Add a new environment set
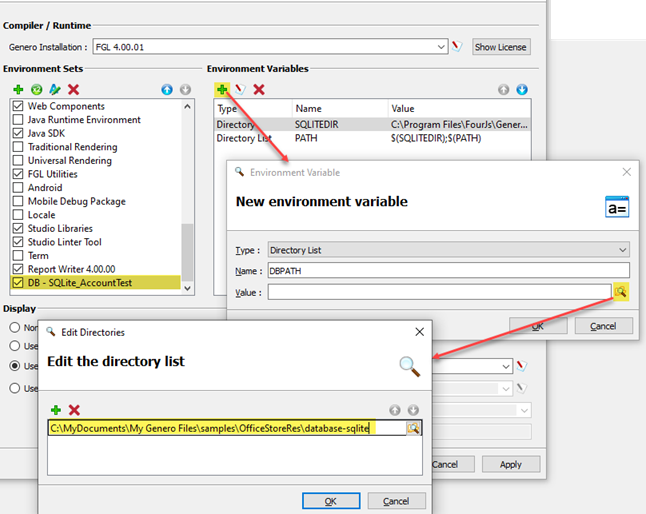 [x=18, y=89]
